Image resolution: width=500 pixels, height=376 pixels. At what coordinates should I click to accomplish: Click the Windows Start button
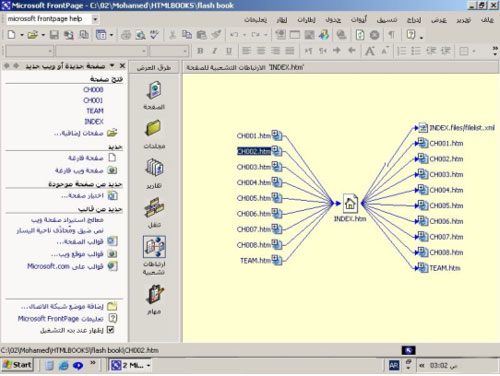pyautogui.click(x=17, y=365)
